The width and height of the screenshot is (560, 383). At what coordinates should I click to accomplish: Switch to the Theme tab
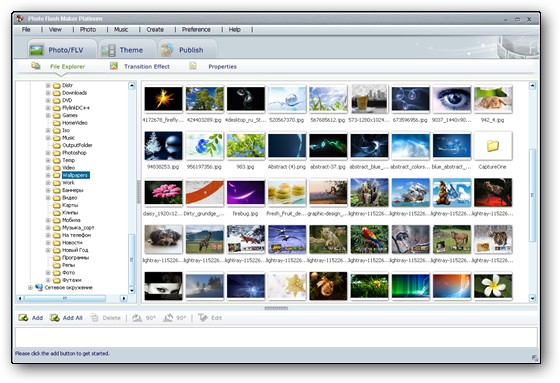[127, 50]
